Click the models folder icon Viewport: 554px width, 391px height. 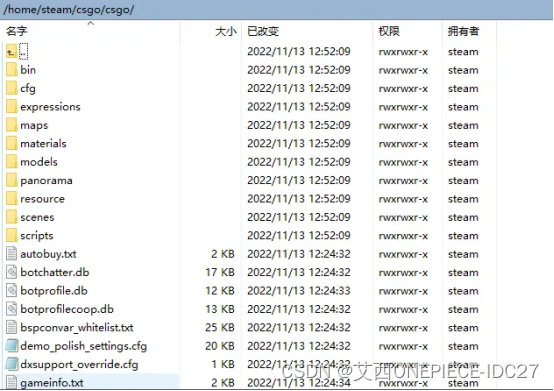pos(11,162)
